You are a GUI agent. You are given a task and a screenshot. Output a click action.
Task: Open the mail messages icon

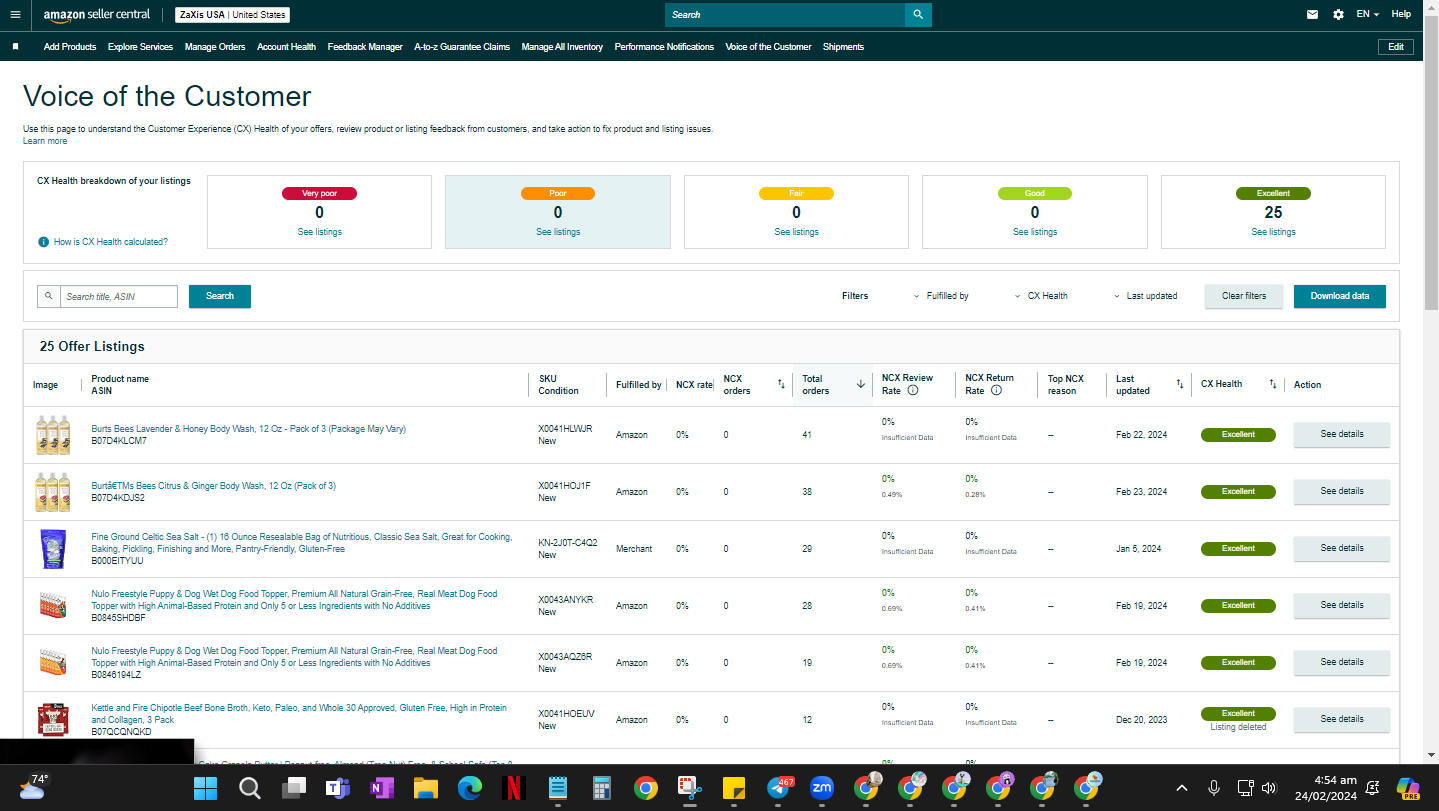(x=1312, y=15)
